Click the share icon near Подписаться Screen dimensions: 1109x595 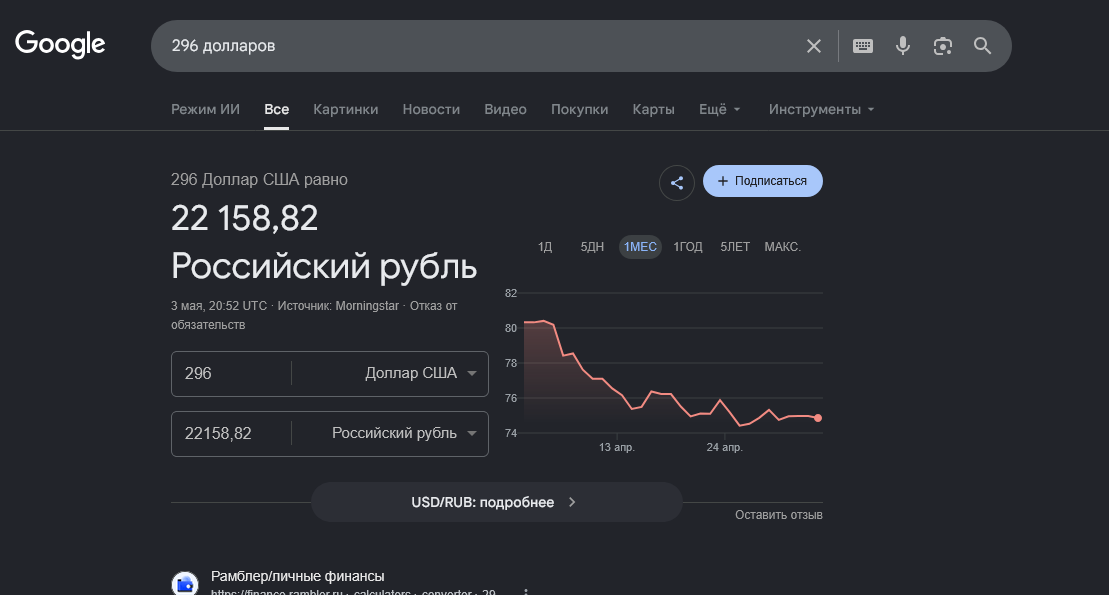click(x=677, y=183)
